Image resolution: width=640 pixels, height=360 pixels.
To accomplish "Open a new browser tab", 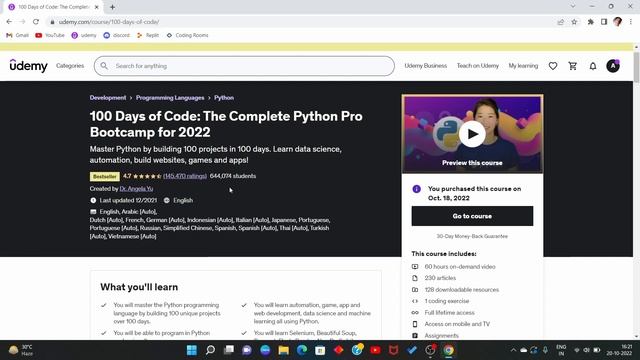I will pos(112,7).
